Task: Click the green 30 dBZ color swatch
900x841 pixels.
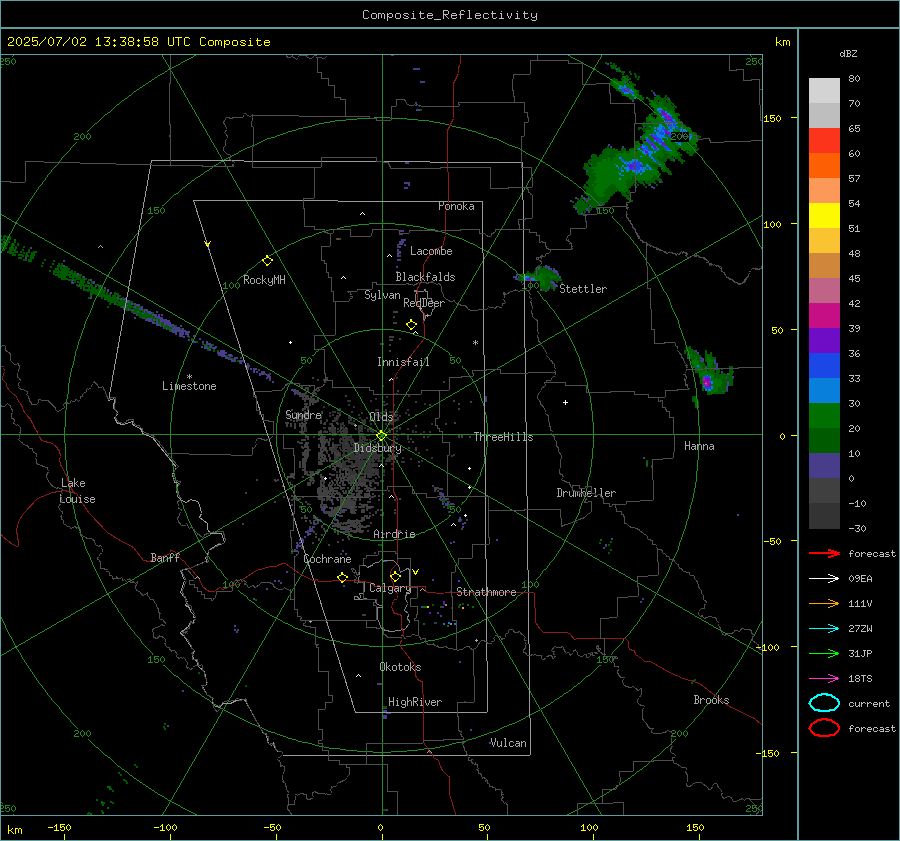Action: coord(824,416)
